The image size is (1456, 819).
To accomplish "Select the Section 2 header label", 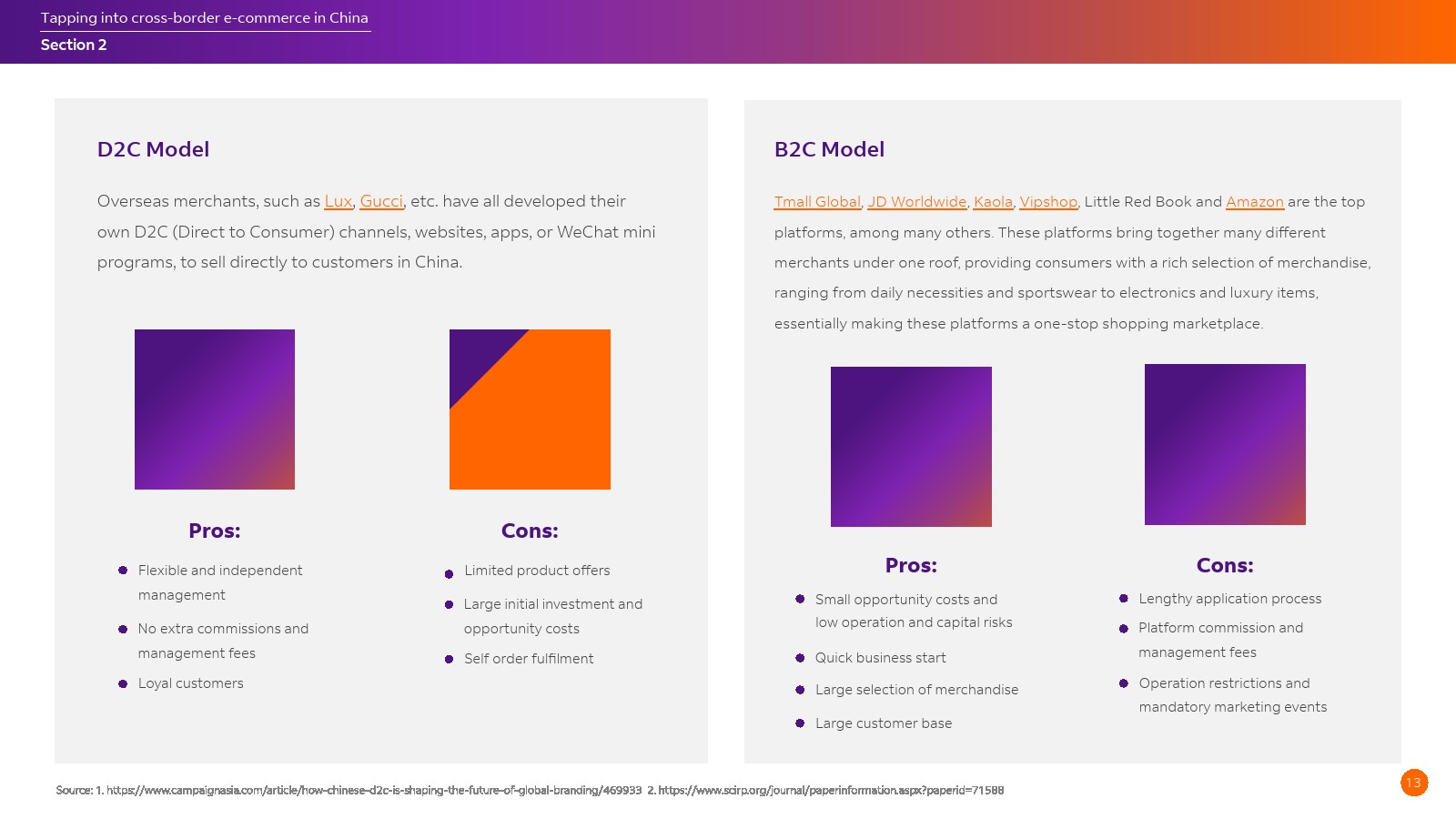I will tap(74, 45).
